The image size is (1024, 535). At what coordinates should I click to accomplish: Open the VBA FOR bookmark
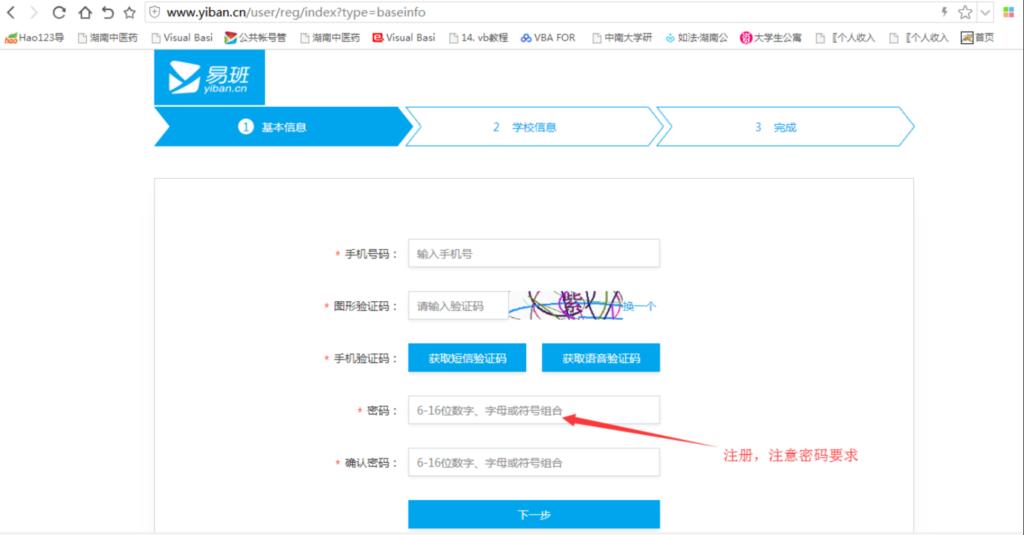[x=548, y=38]
